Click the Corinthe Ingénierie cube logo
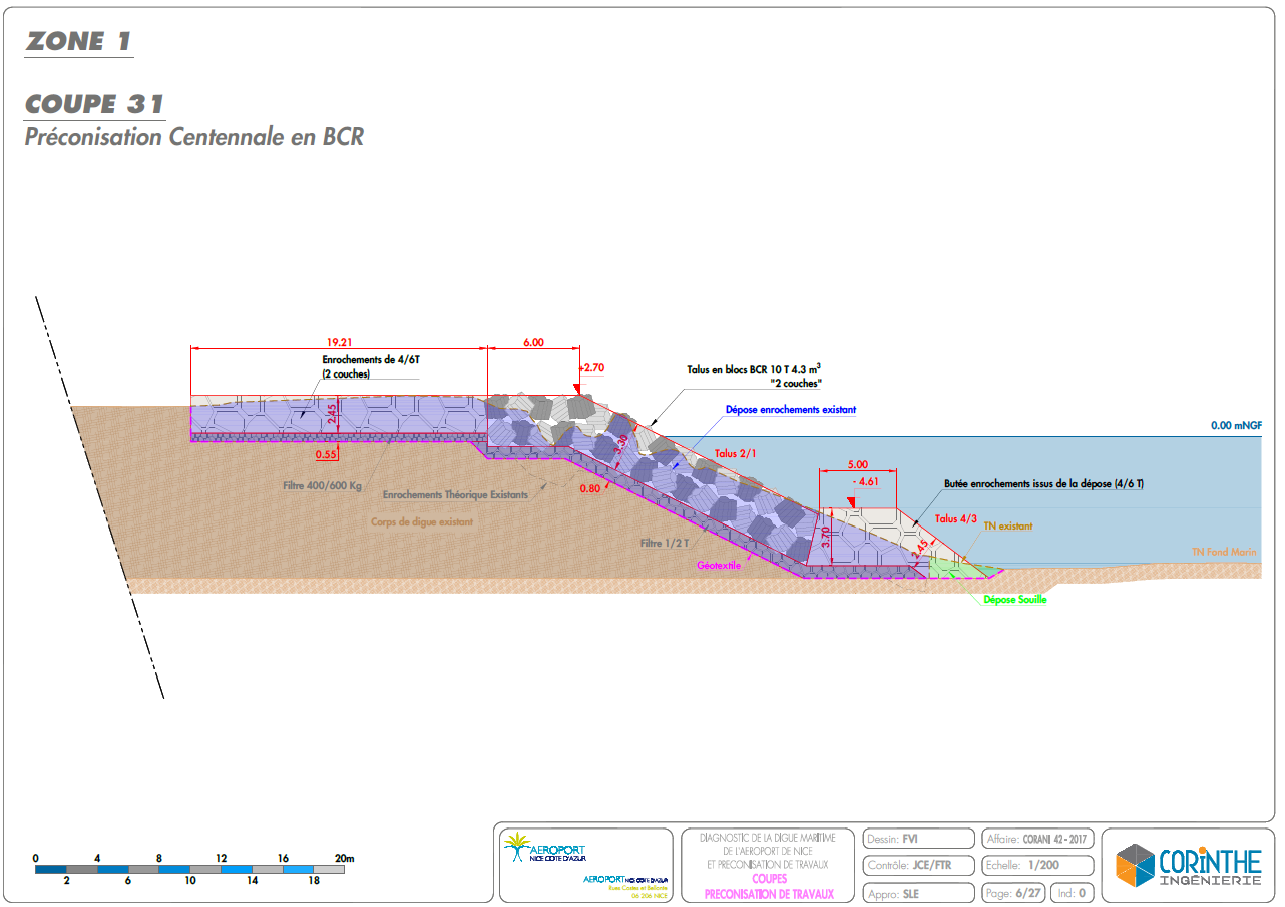Viewport: 1285px width, 907px height. 1135,865
